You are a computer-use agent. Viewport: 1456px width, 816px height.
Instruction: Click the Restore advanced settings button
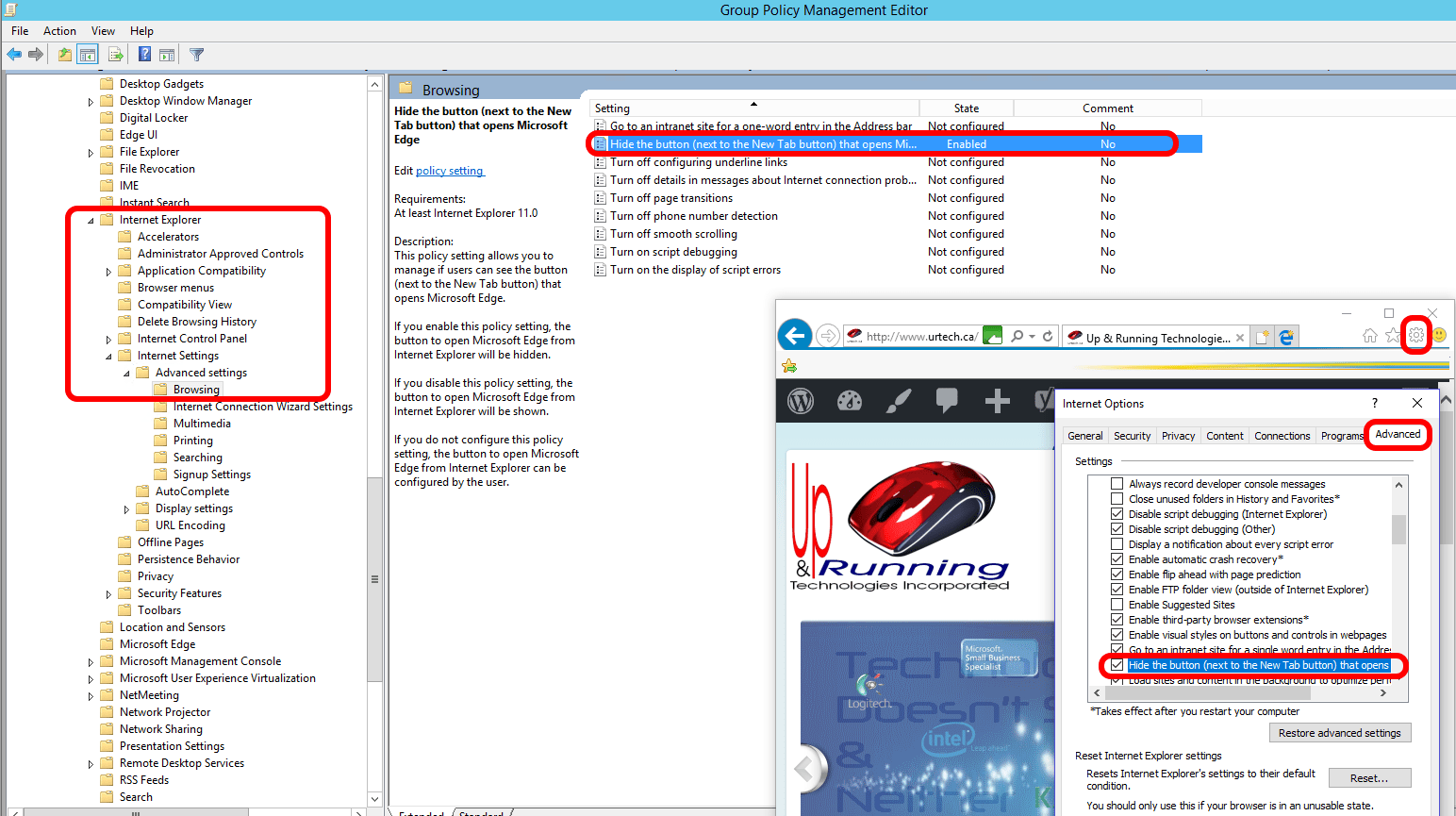(x=1340, y=732)
